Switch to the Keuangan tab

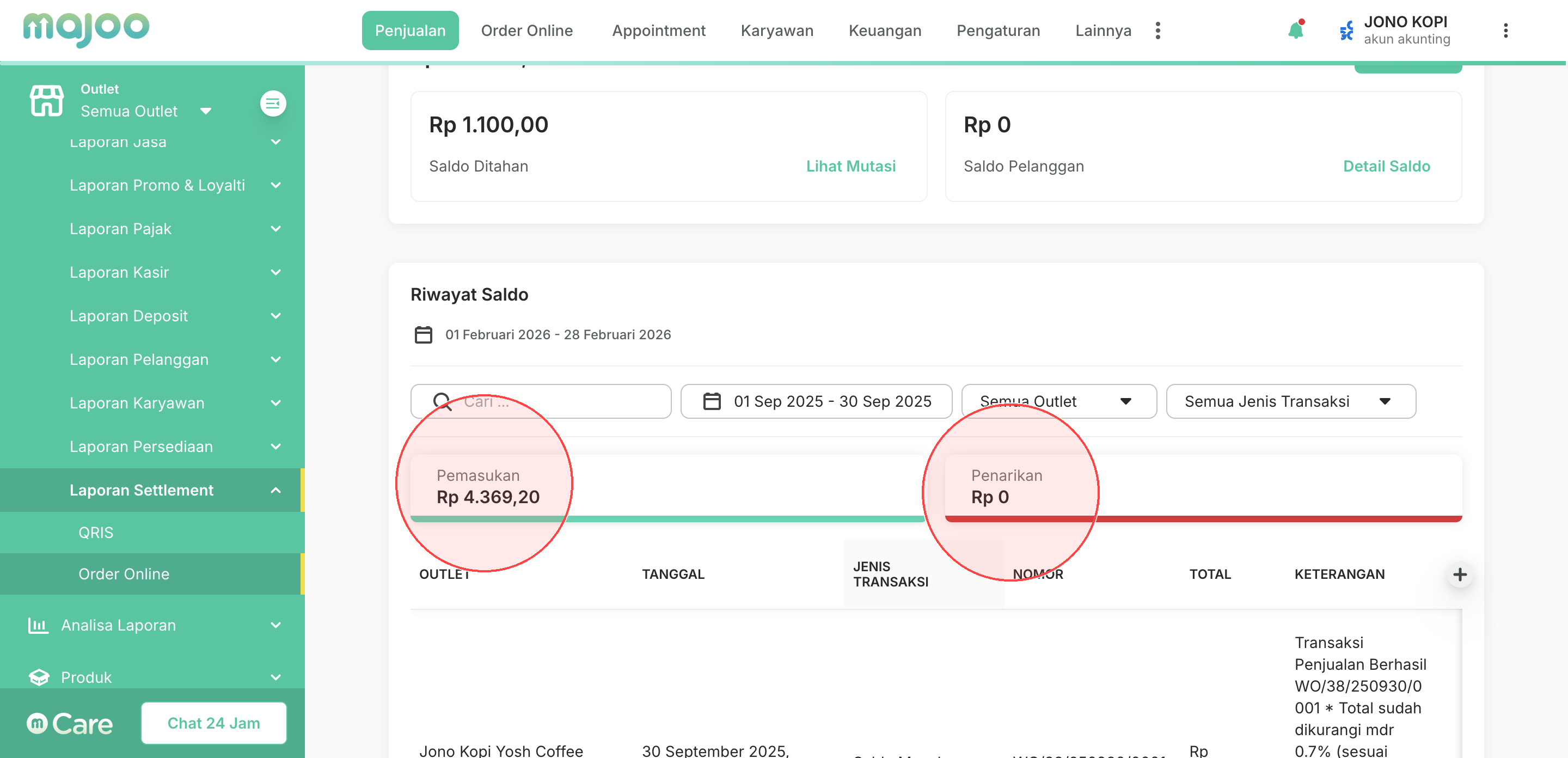pos(884,30)
